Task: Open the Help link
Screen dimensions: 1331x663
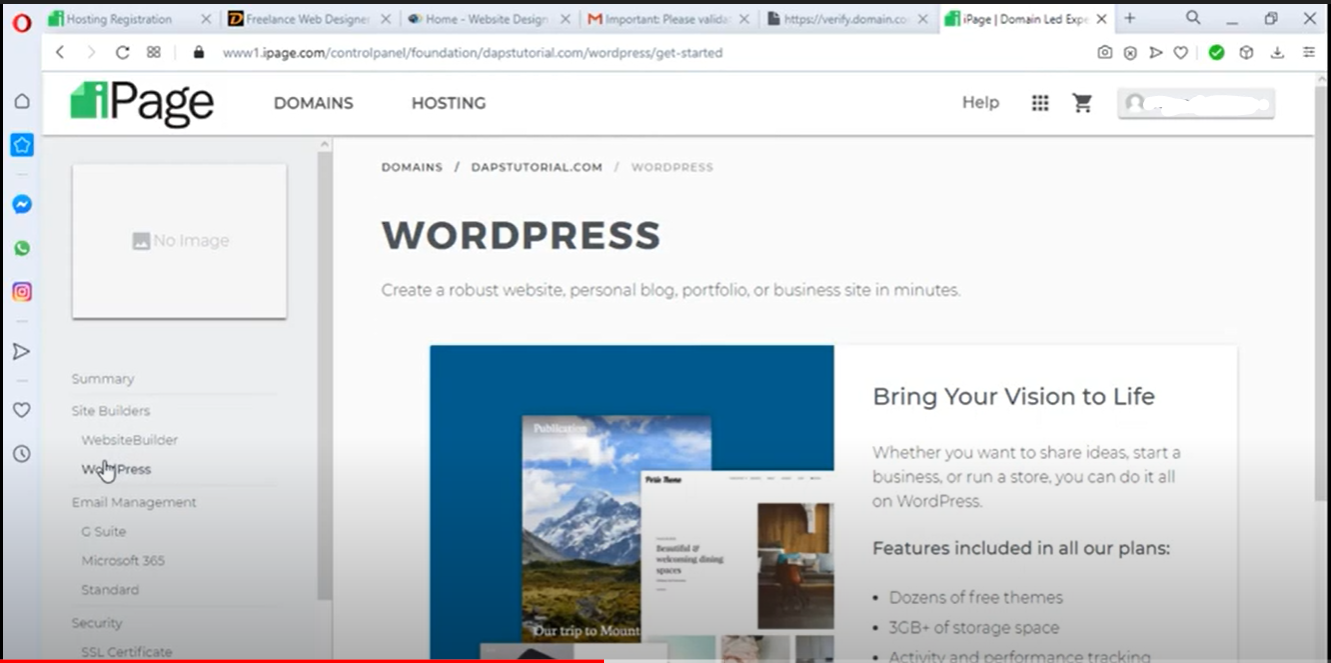Action: (x=980, y=102)
